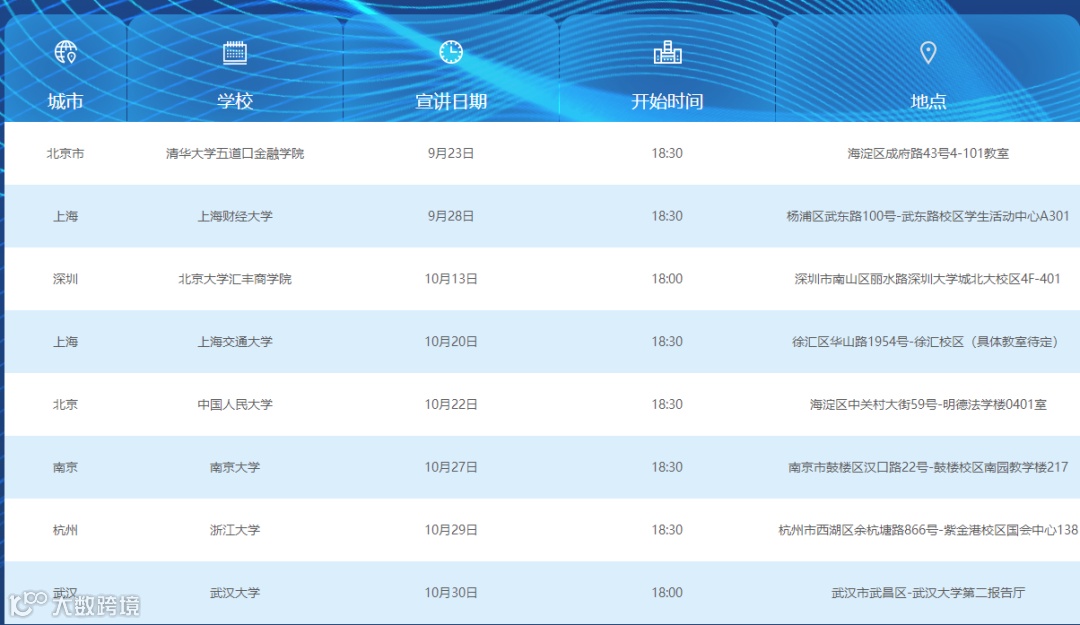
Task: Click 清华大学五道口金融学院 school cell
Action: tap(235, 154)
